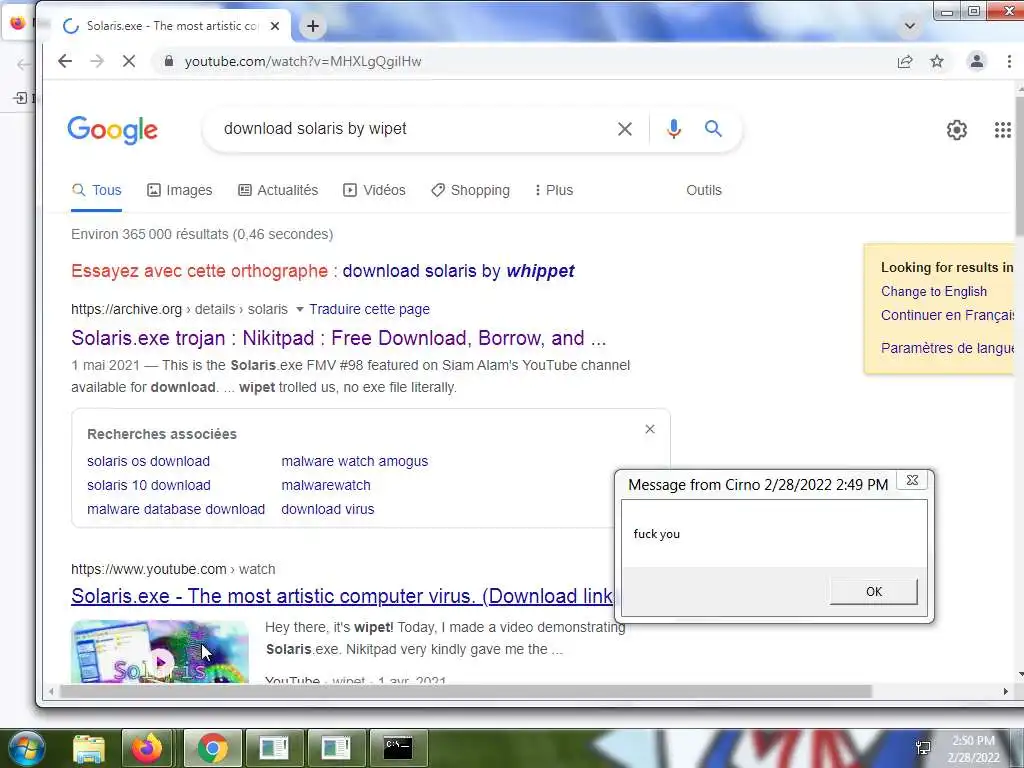Open File Explorer from the taskbar
The height and width of the screenshot is (768, 1024).
(x=89, y=748)
